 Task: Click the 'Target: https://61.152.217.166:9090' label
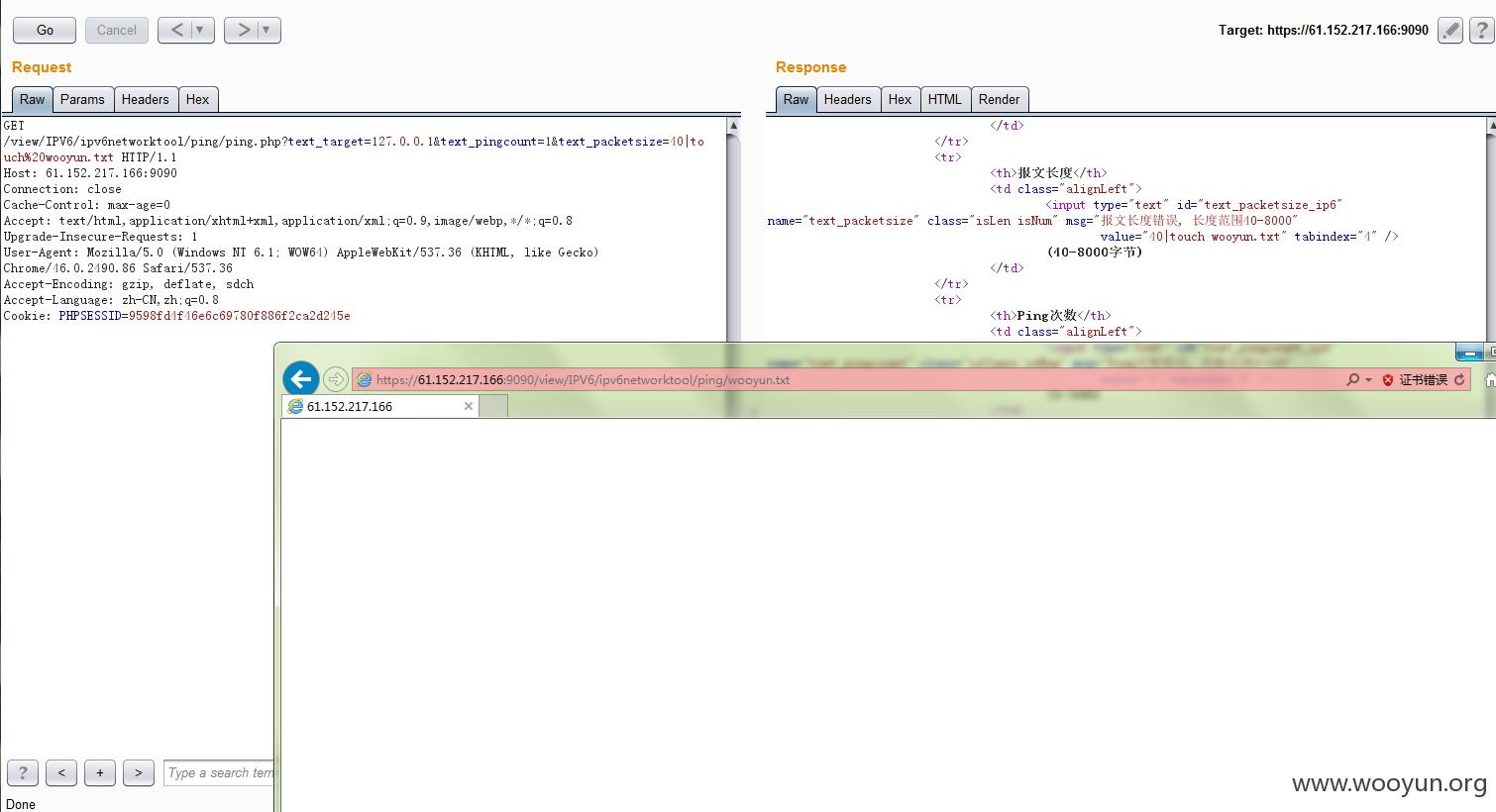coord(1324,30)
